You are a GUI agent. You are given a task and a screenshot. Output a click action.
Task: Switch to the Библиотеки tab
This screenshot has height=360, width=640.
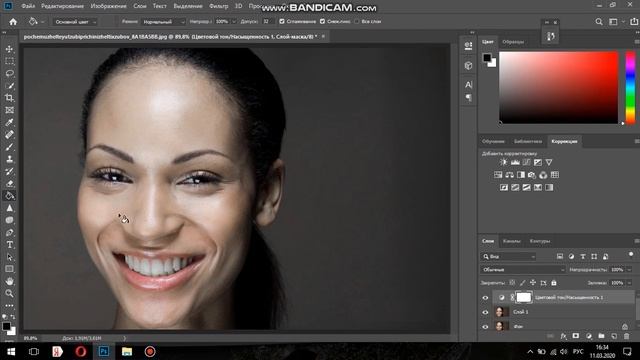point(528,142)
